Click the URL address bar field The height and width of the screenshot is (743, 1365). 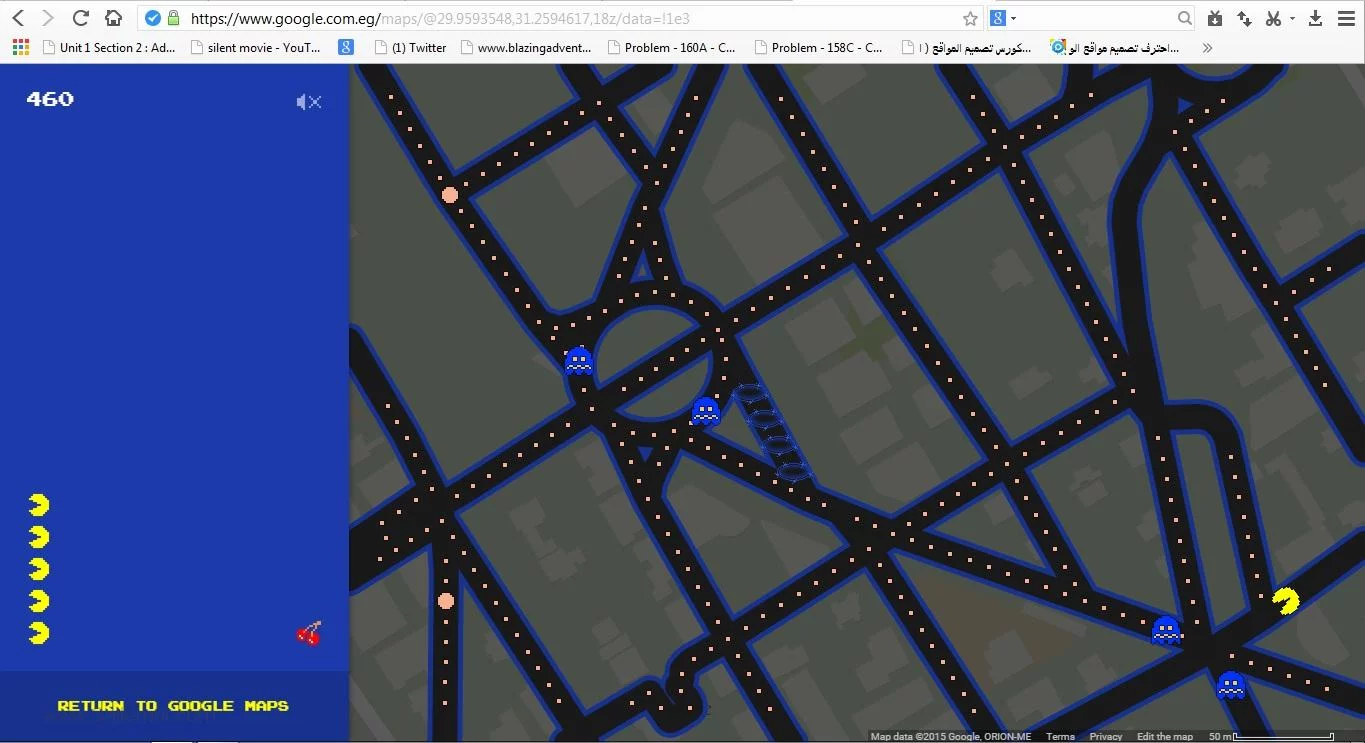[560, 18]
